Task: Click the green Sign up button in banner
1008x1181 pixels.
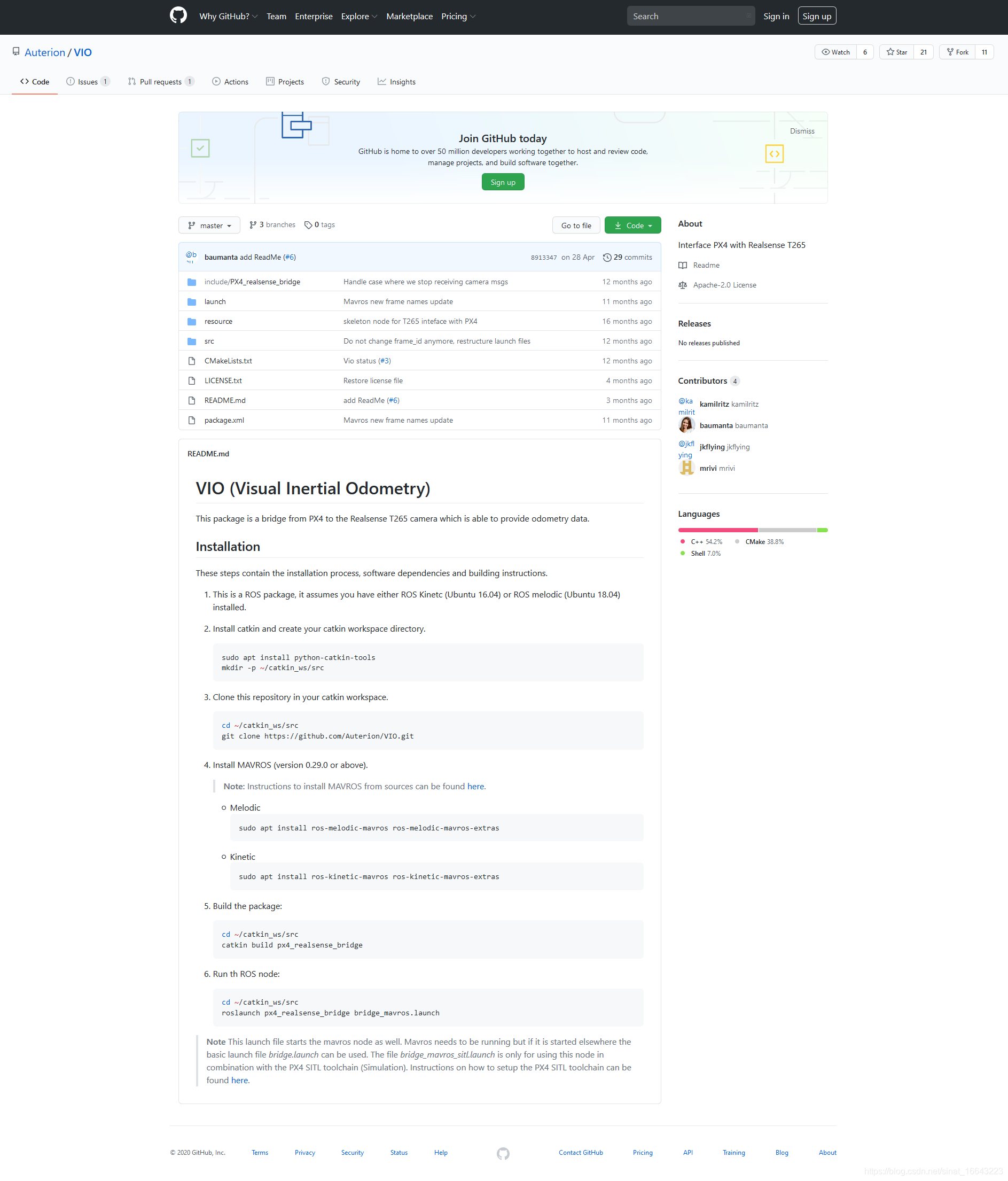Action: coord(503,182)
